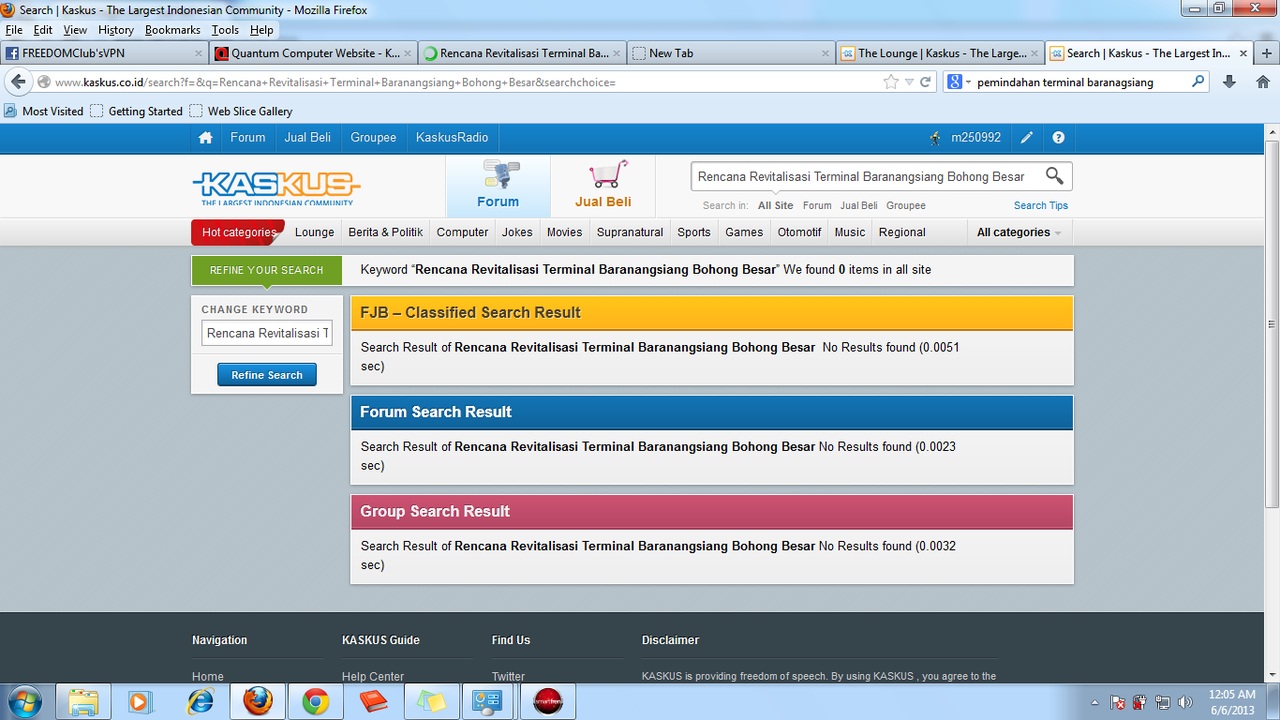Launch Windows Media Player from taskbar
This screenshot has height=720, width=1280.
[x=141, y=702]
